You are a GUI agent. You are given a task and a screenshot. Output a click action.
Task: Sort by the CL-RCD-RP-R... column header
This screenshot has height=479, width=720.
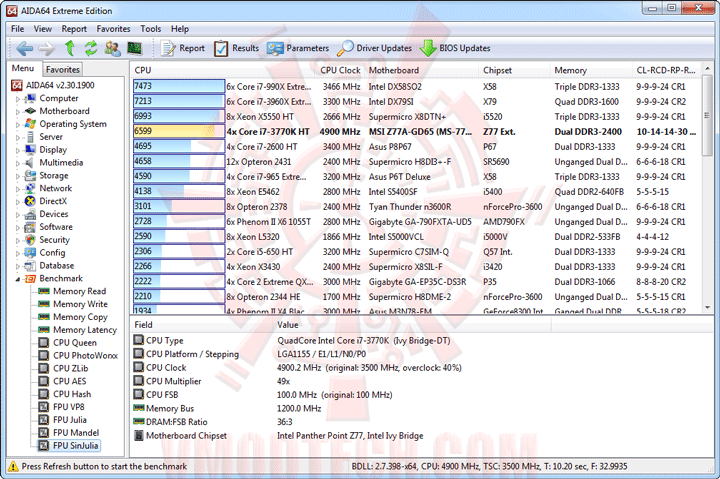pyautogui.click(x=667, y=70)
